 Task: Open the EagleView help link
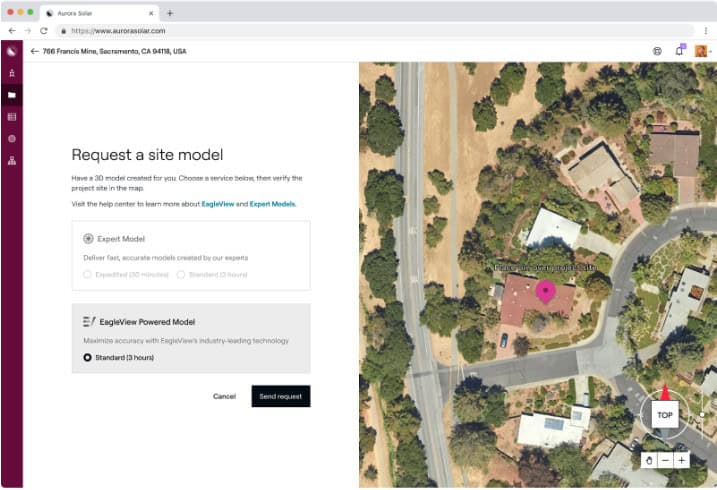point(218,204)
